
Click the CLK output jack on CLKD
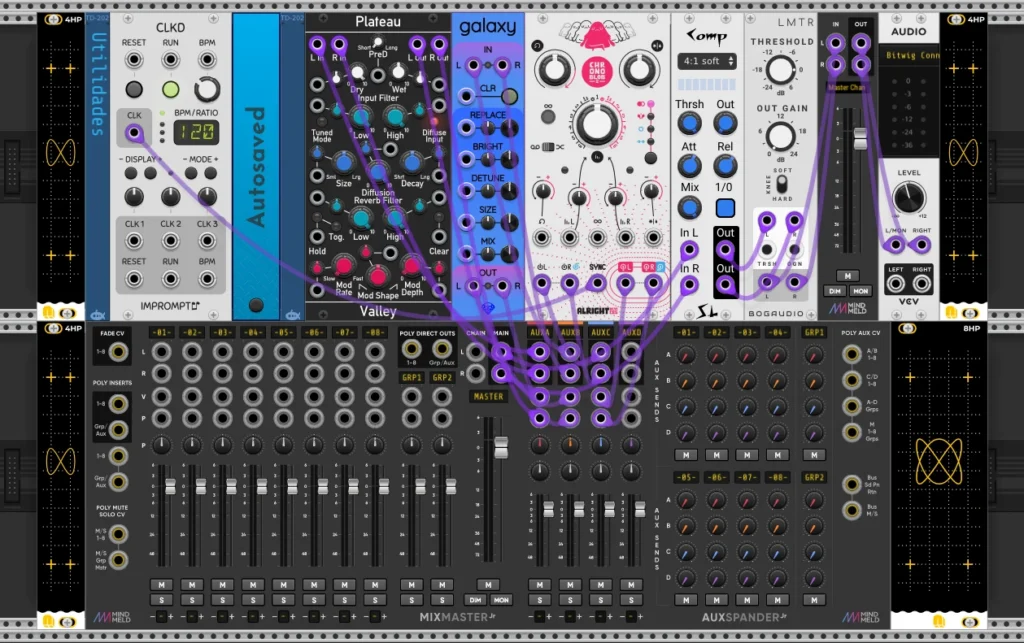click(134, 134)
